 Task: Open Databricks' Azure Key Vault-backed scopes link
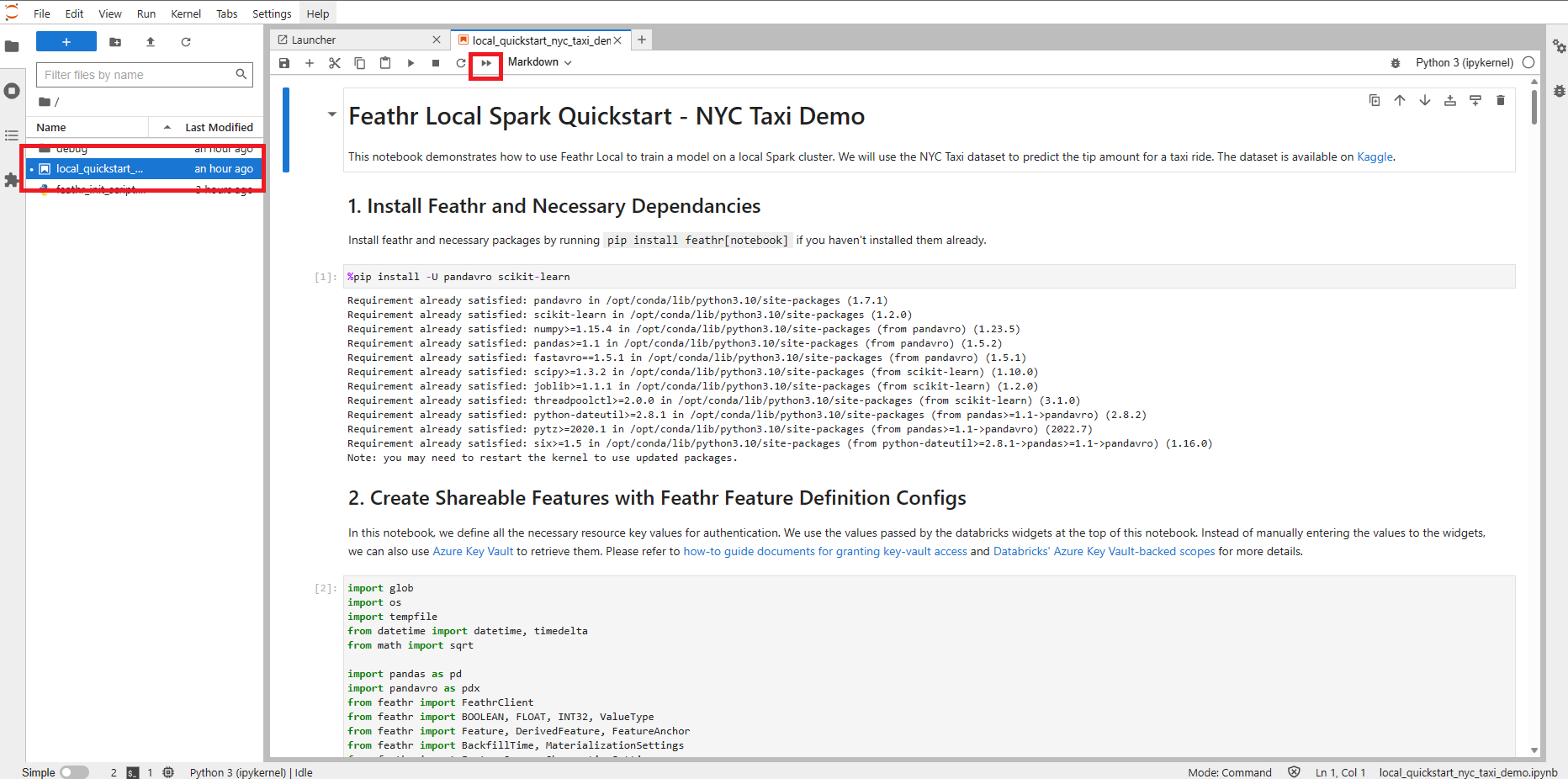[1104, 551]
